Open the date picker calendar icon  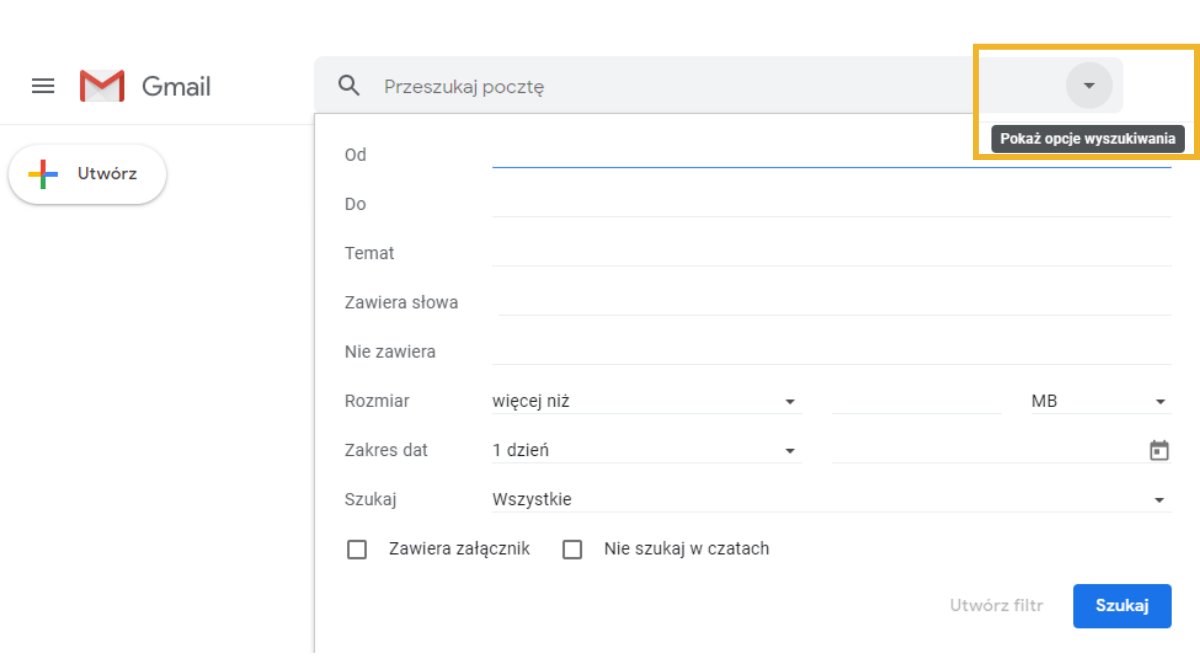pos(1159,450)
